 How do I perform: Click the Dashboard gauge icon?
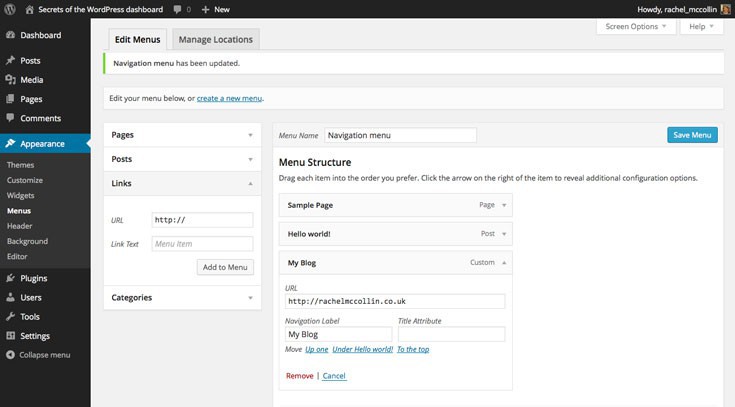pyautogui.click(x=10, y=35)
